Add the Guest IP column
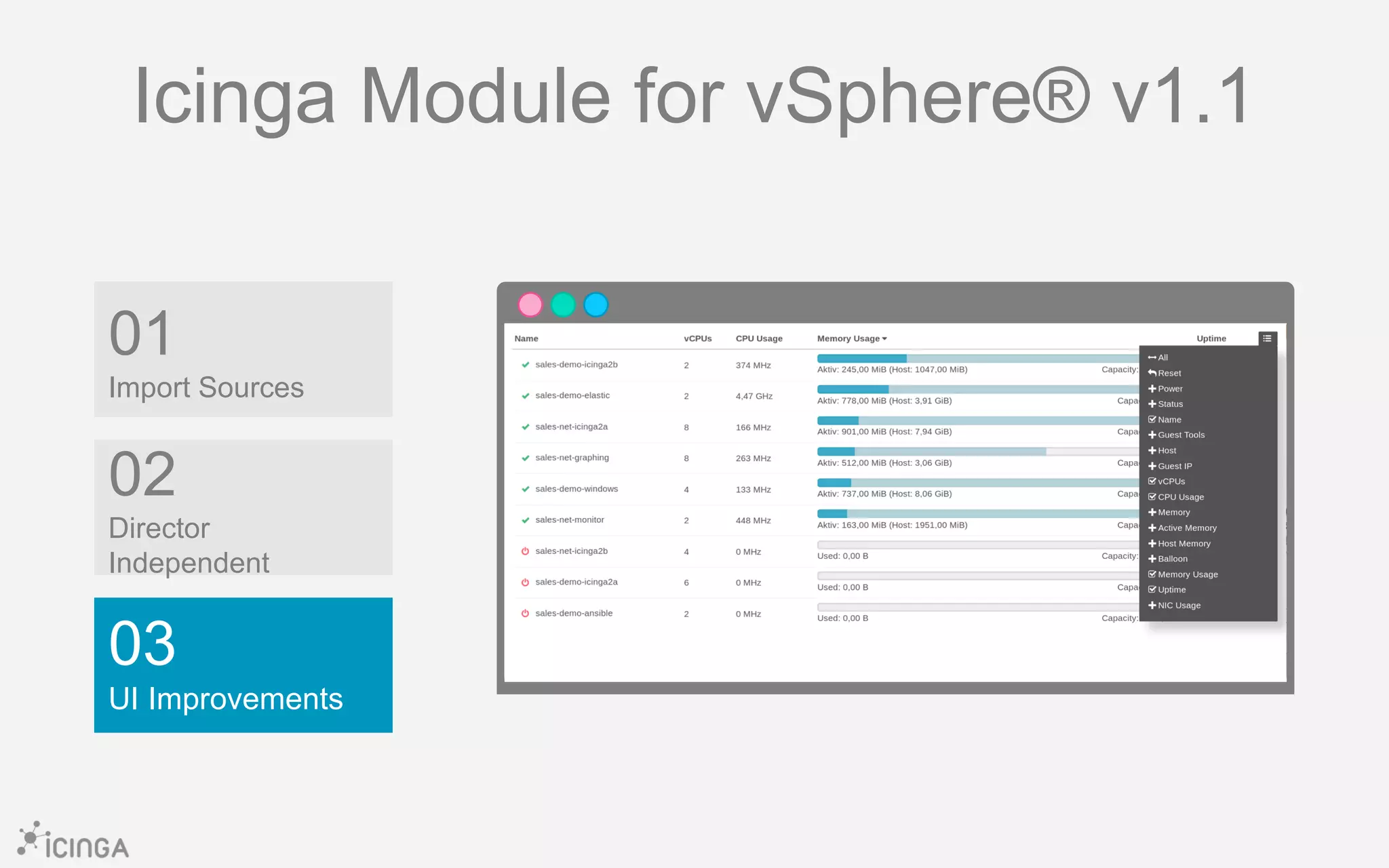 click(x=1170, y=466)
